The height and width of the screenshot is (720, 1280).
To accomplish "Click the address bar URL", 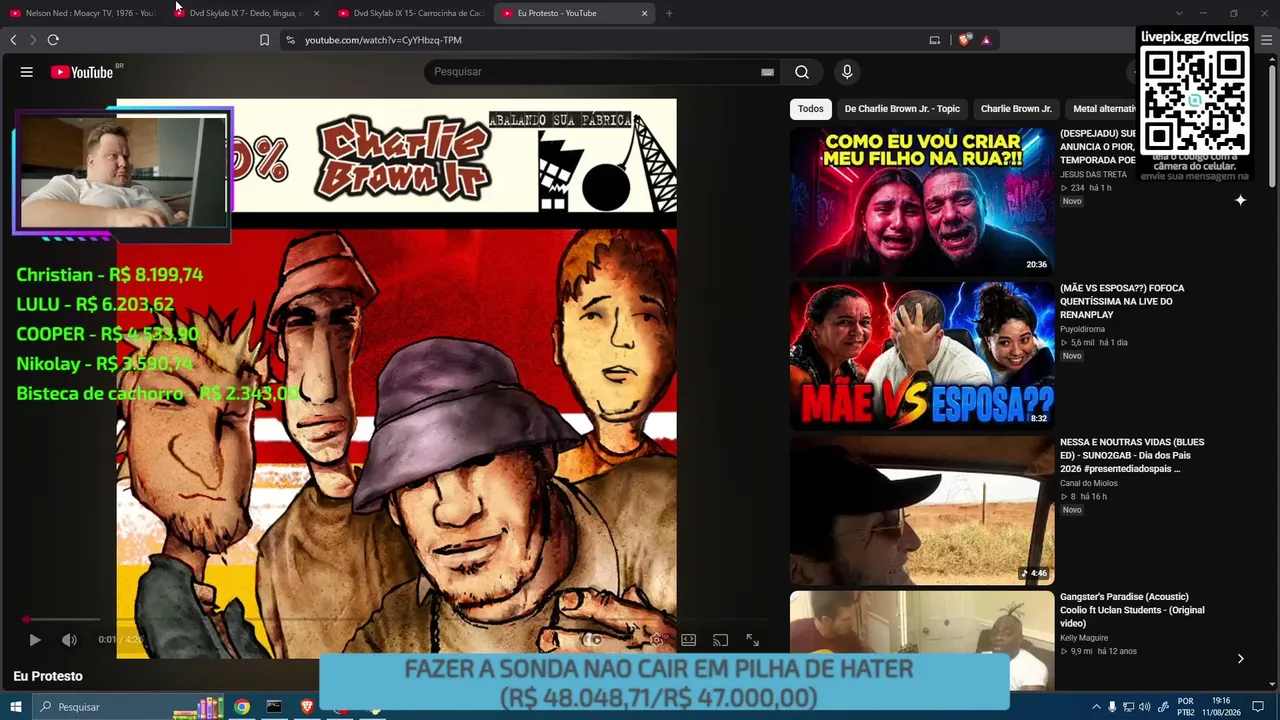I will pos(383,40).
